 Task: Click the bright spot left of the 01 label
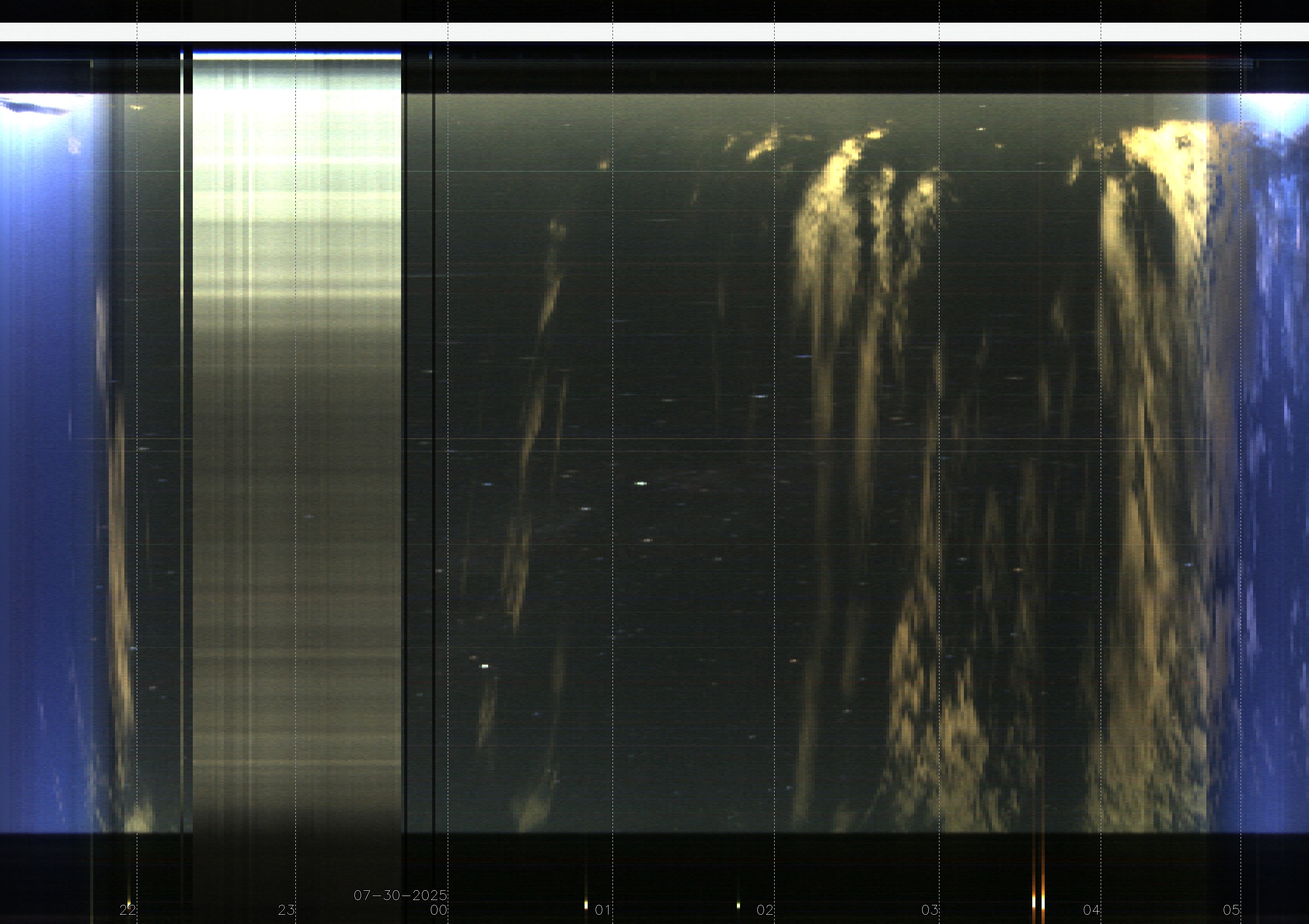click(x=585, y=904)
